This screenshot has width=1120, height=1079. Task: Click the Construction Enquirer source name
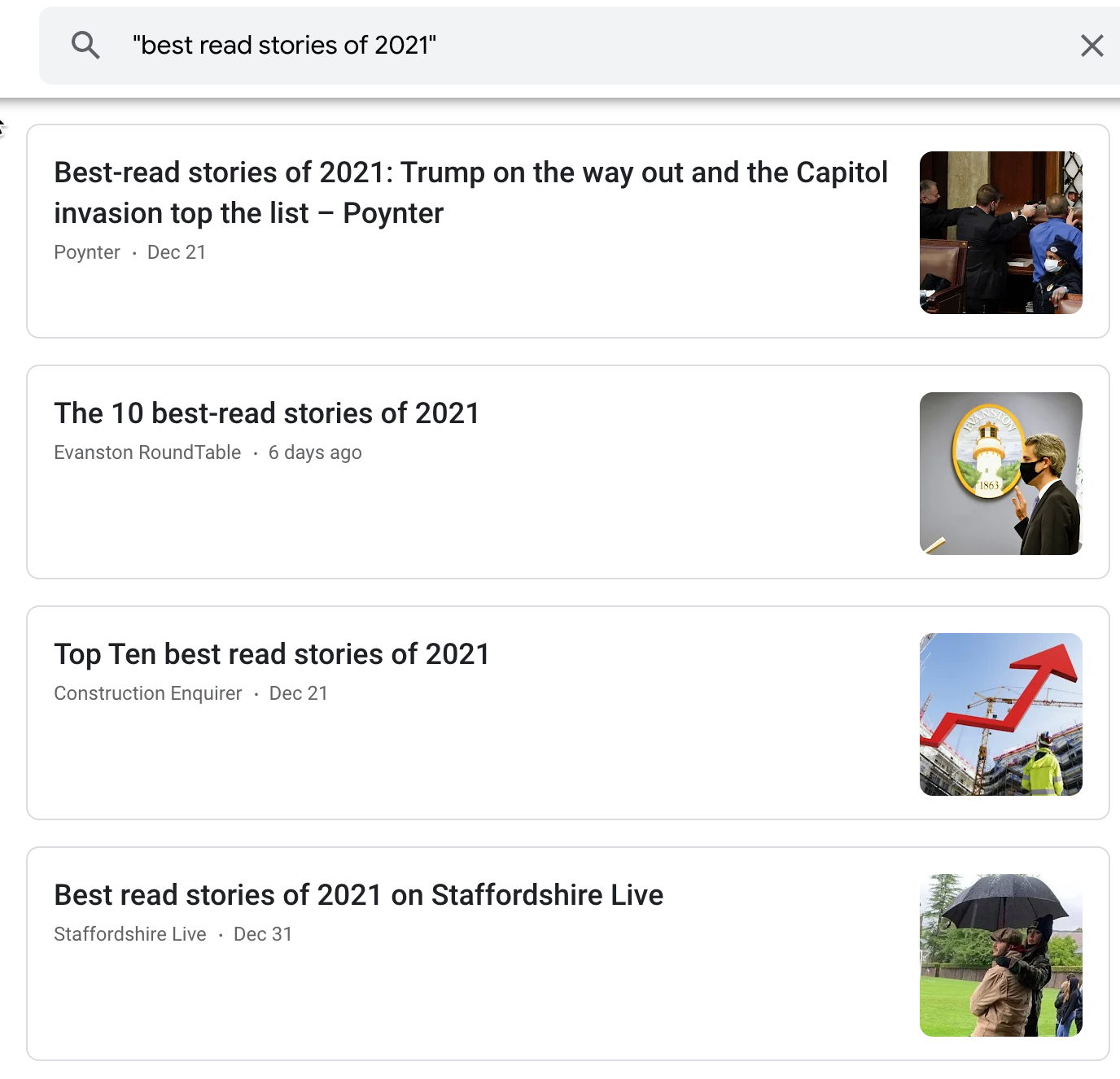[x=148, y=693]
